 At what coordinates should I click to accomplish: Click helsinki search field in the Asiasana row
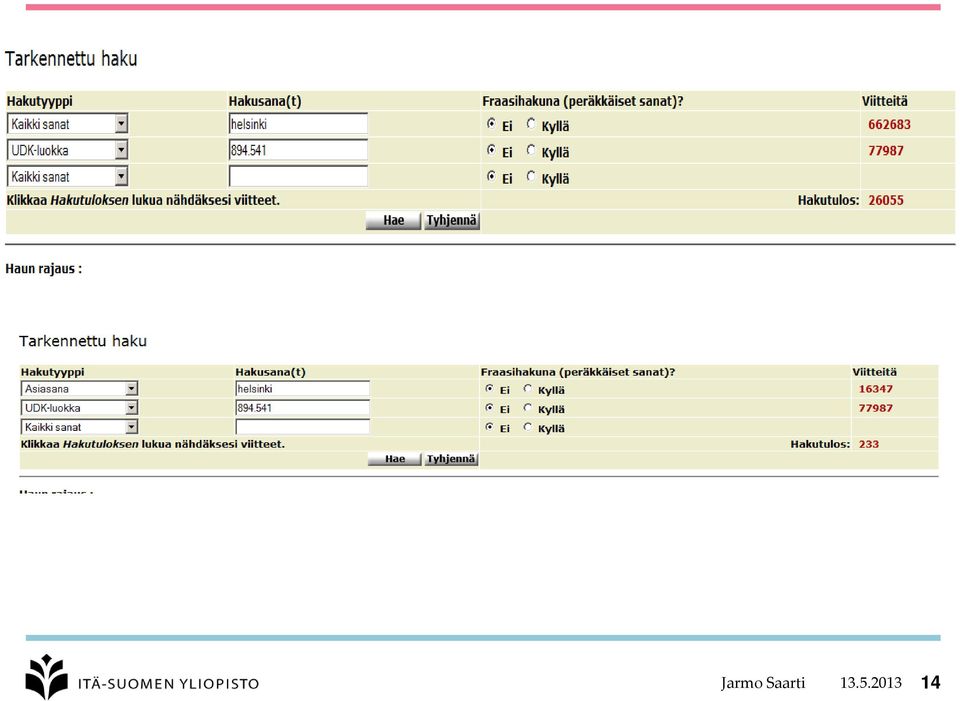pos(302,389)
